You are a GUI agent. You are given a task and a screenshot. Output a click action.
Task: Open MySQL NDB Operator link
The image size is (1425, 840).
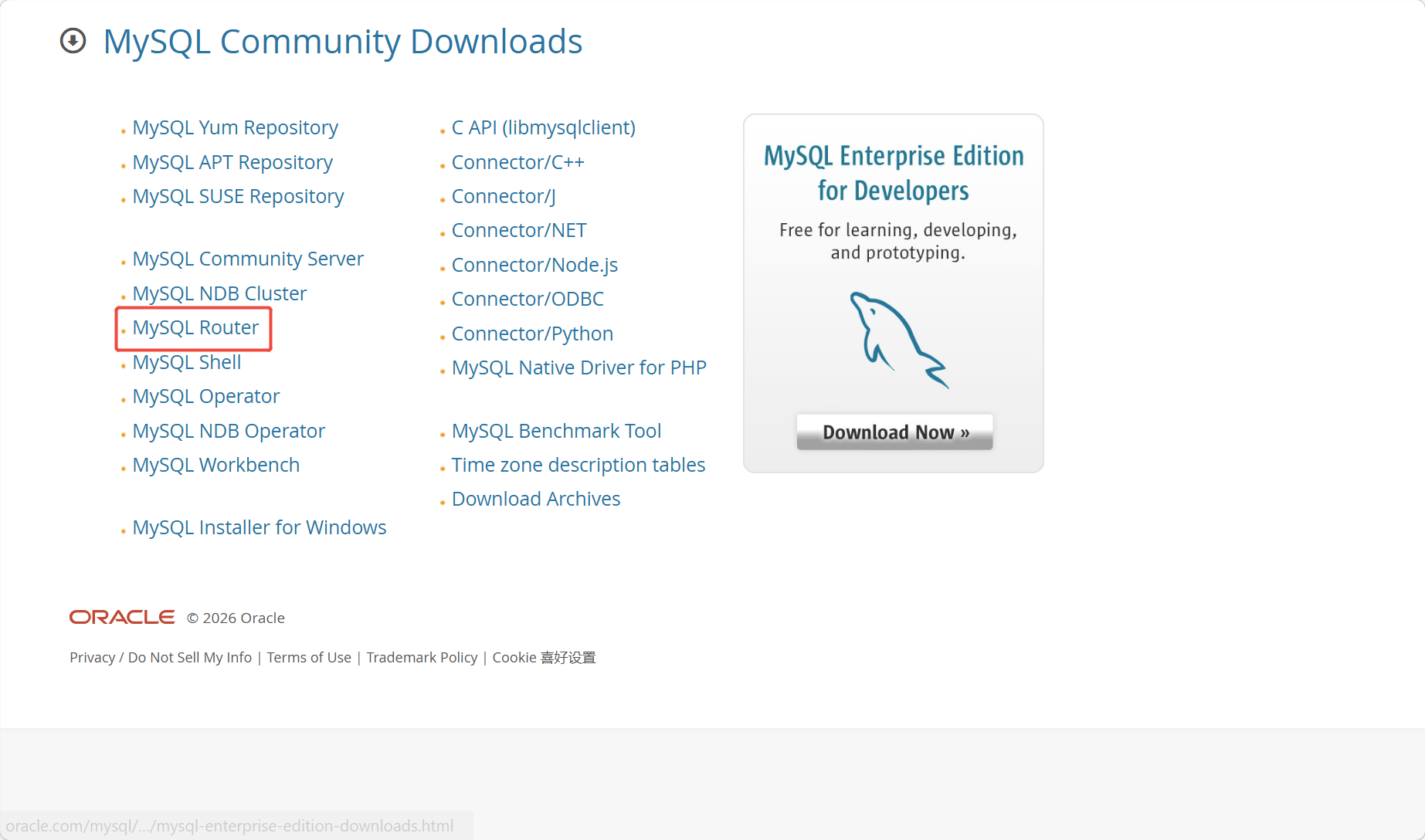click(x=229, y=431)
